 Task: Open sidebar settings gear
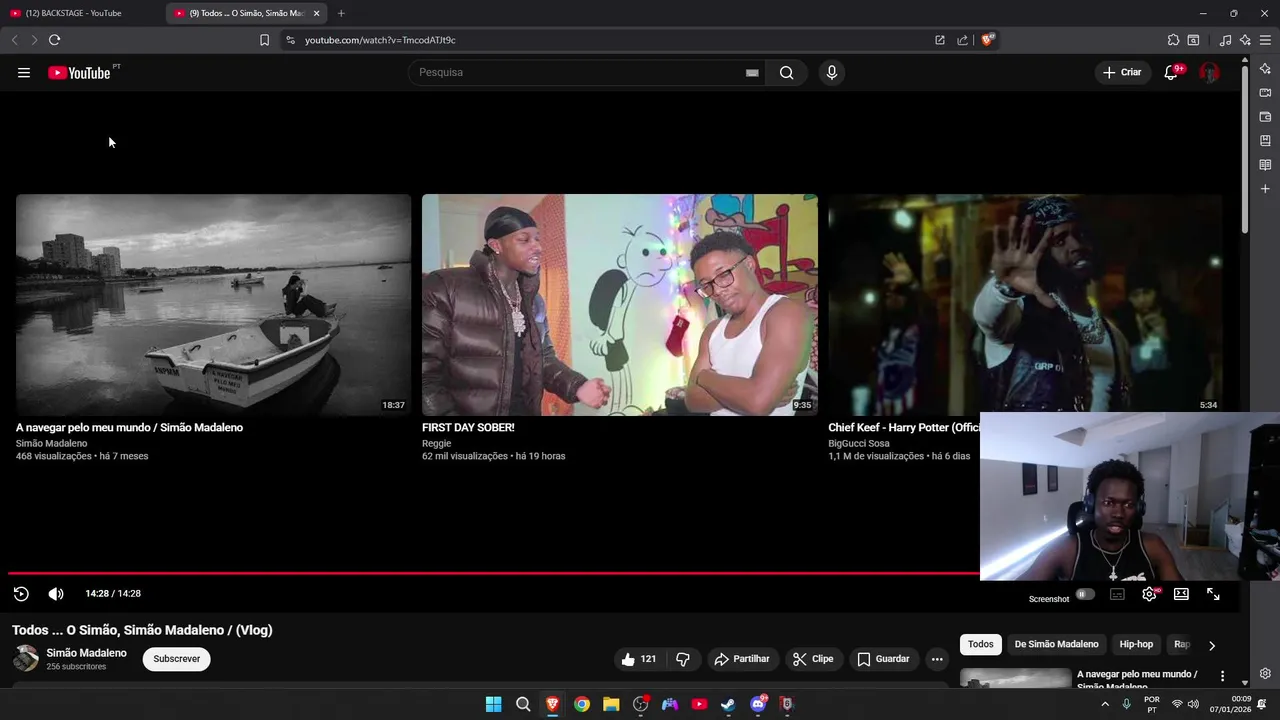(x=1265, y=673)
